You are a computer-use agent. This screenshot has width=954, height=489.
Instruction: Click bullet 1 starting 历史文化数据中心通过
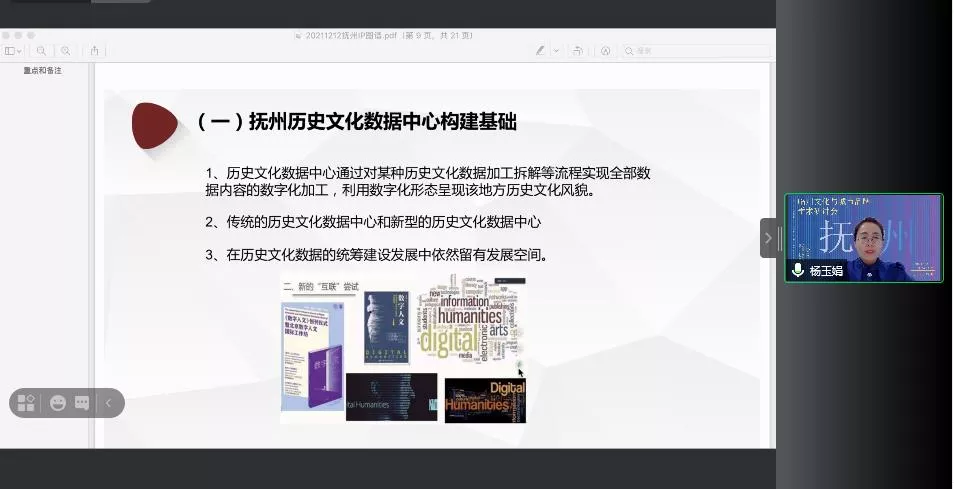pos(428,181)
